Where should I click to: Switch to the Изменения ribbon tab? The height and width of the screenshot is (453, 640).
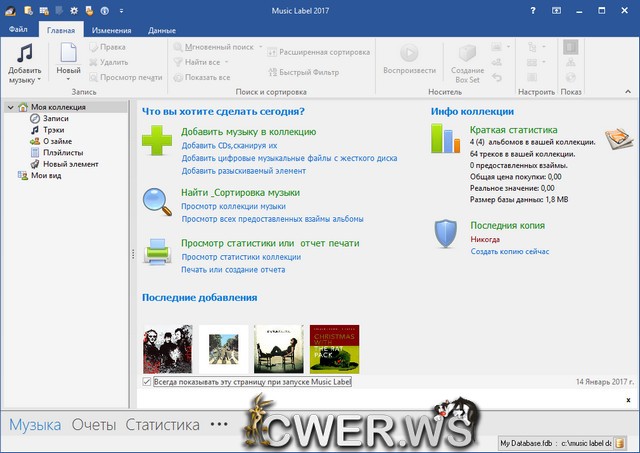click(x=111, y=30)
